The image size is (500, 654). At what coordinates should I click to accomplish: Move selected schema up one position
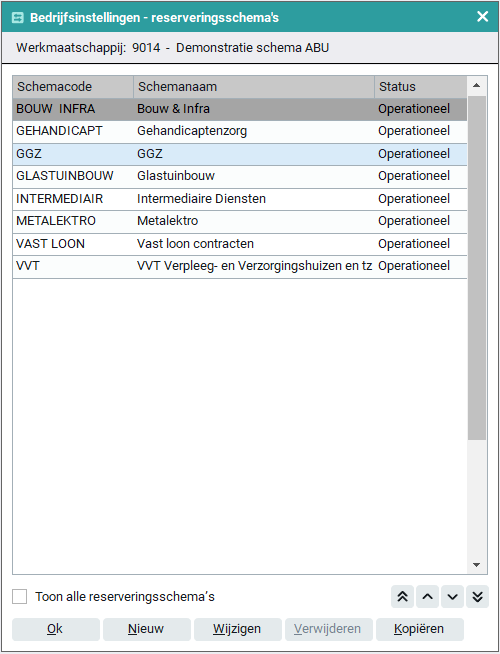click(427, 596)
